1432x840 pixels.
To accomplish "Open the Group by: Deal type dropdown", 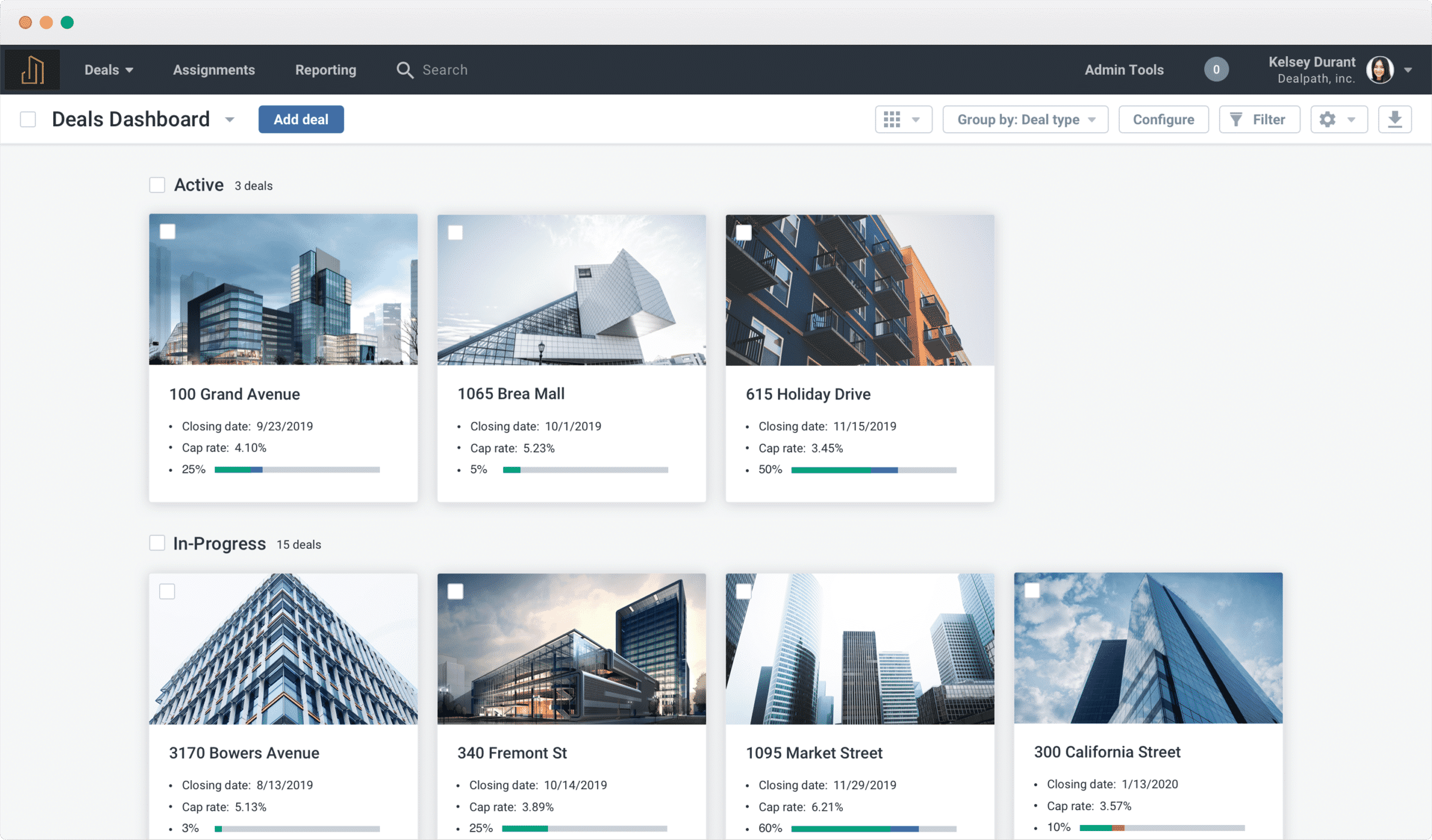I will 1025,120.
